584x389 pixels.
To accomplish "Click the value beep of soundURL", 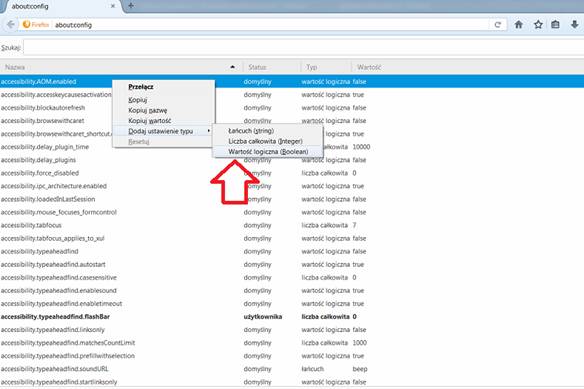I will [x=360, y=369].
